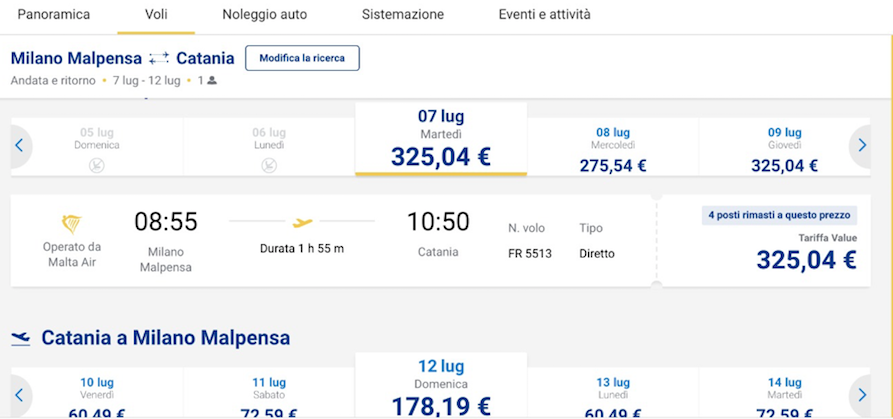Pick 13 lug Lunedì return date

pyautogui.click(x=613, y=393)
